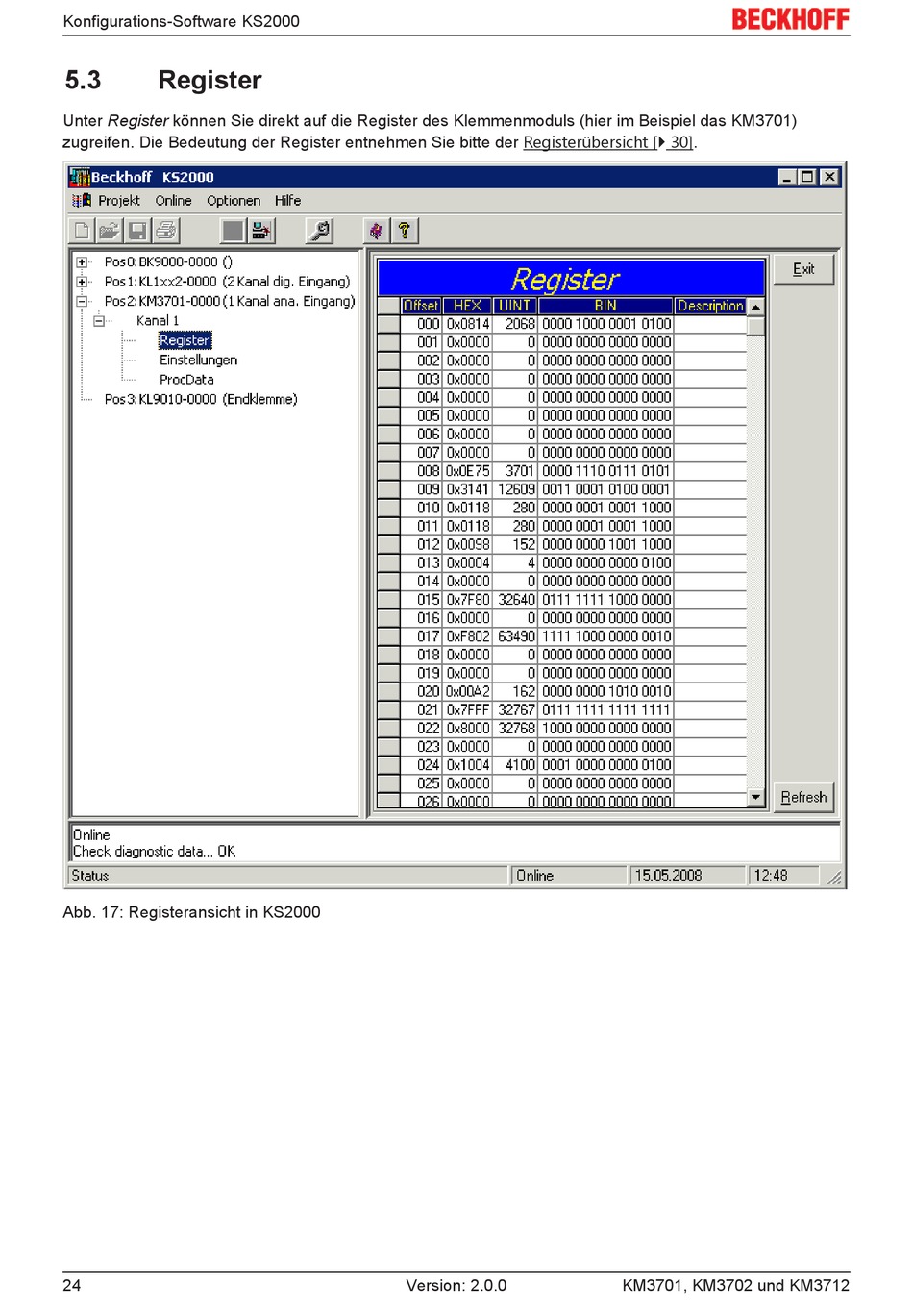Click row selector for register 008
This screenshot has width=913, height=1316.
pyautogui.click(x=389, y=471)
